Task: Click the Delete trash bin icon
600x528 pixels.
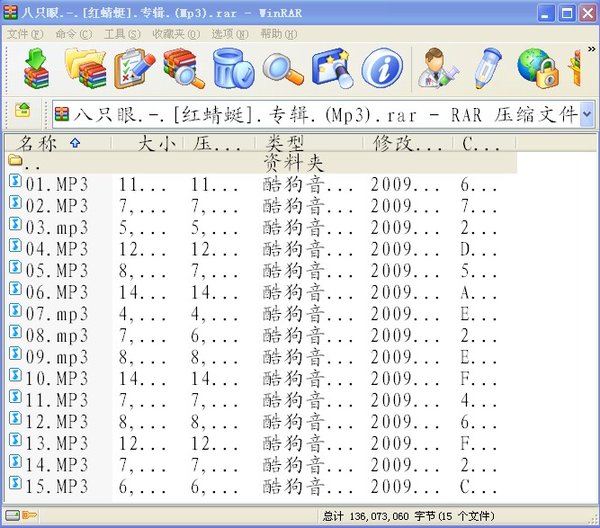Action: coord(233,69)
